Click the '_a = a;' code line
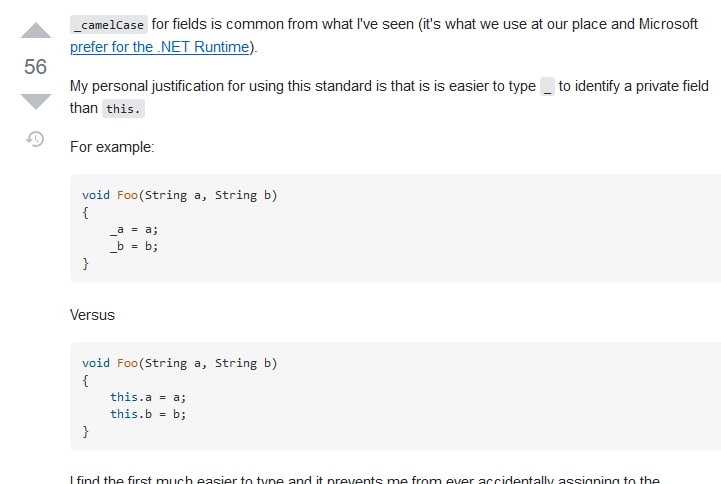The height and width of the screenshot is (484, 721). coord(134,229)
